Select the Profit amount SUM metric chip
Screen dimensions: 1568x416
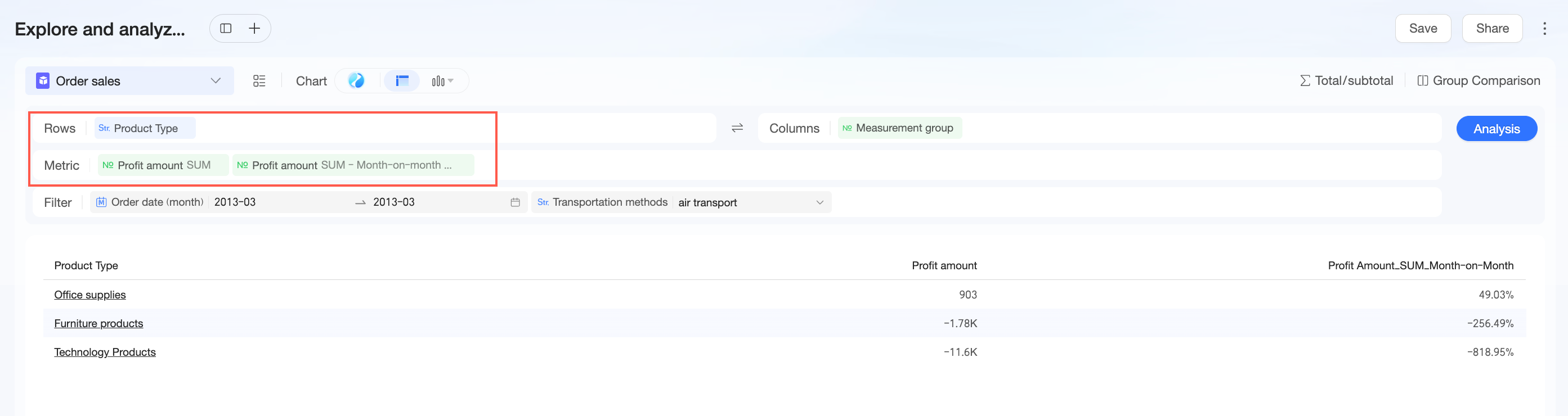(163, 165)
